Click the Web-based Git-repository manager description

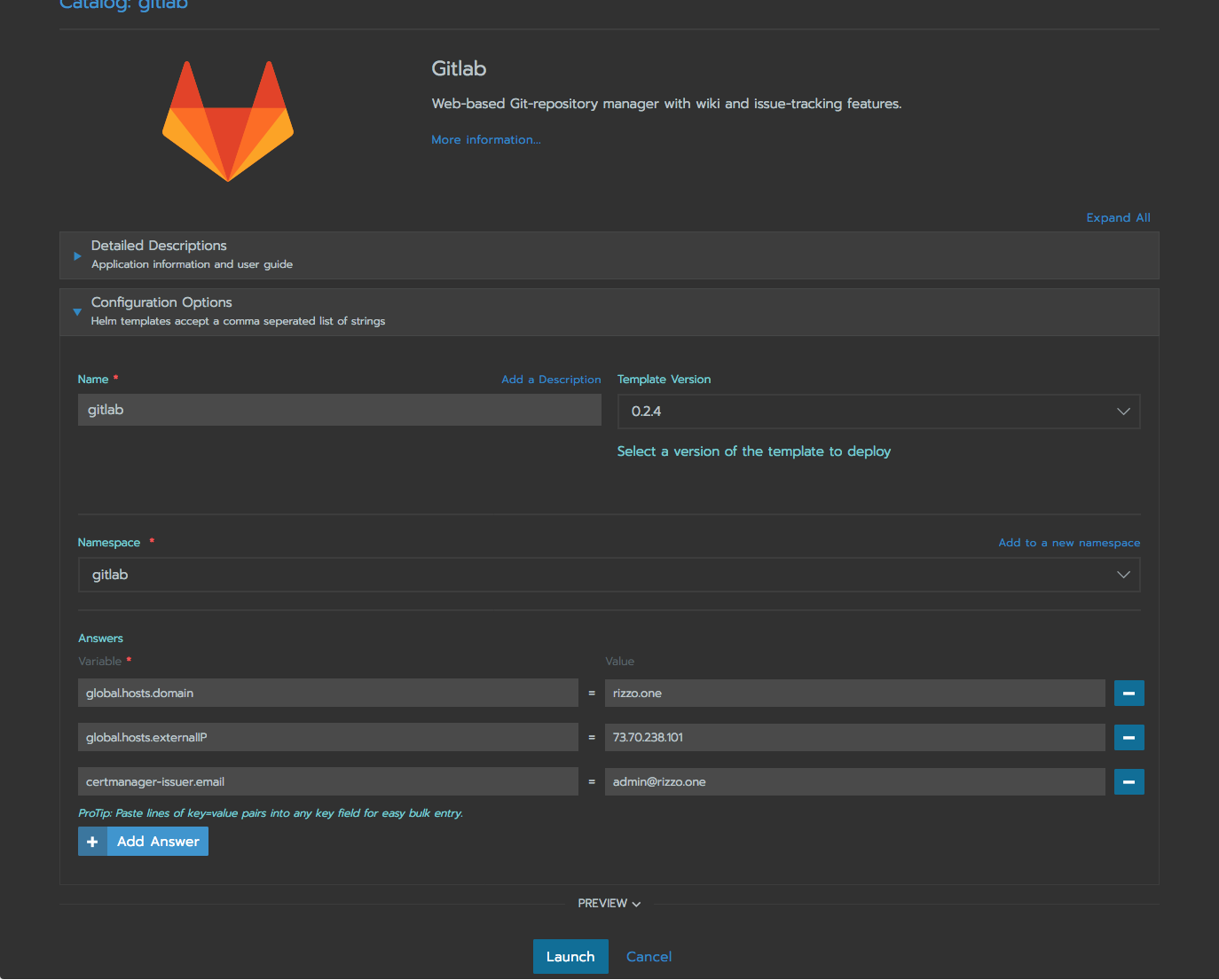point(666,104)
